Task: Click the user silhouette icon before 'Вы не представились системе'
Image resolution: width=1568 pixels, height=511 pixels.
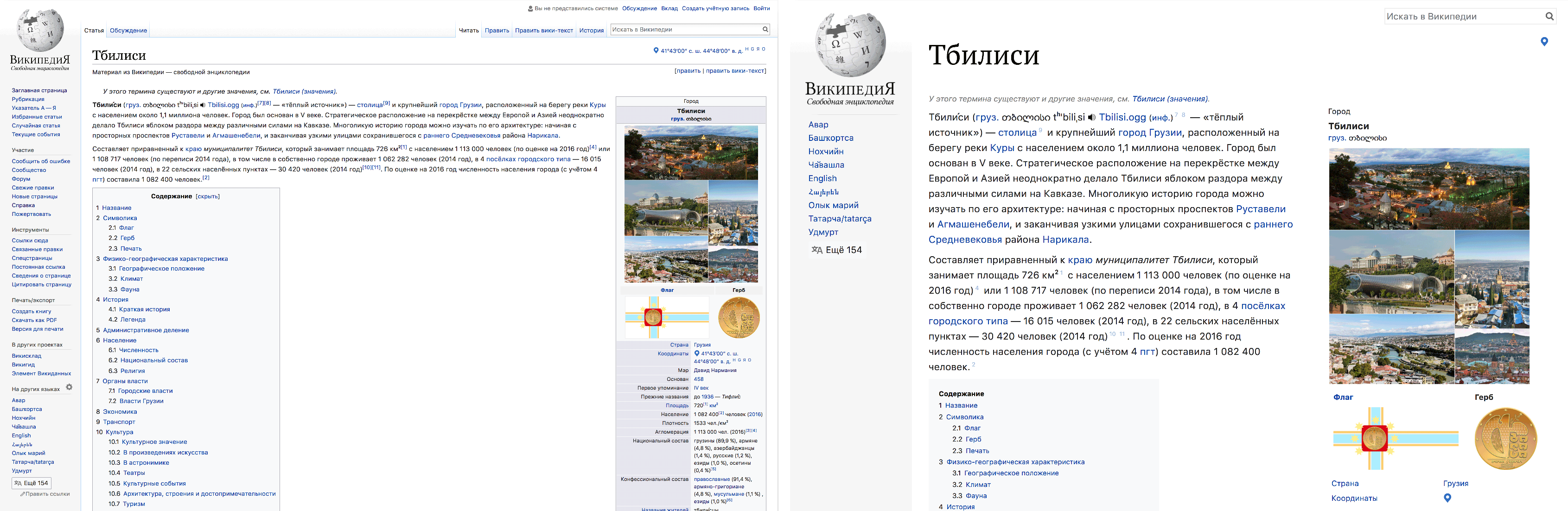Action: tap(530, 8)
